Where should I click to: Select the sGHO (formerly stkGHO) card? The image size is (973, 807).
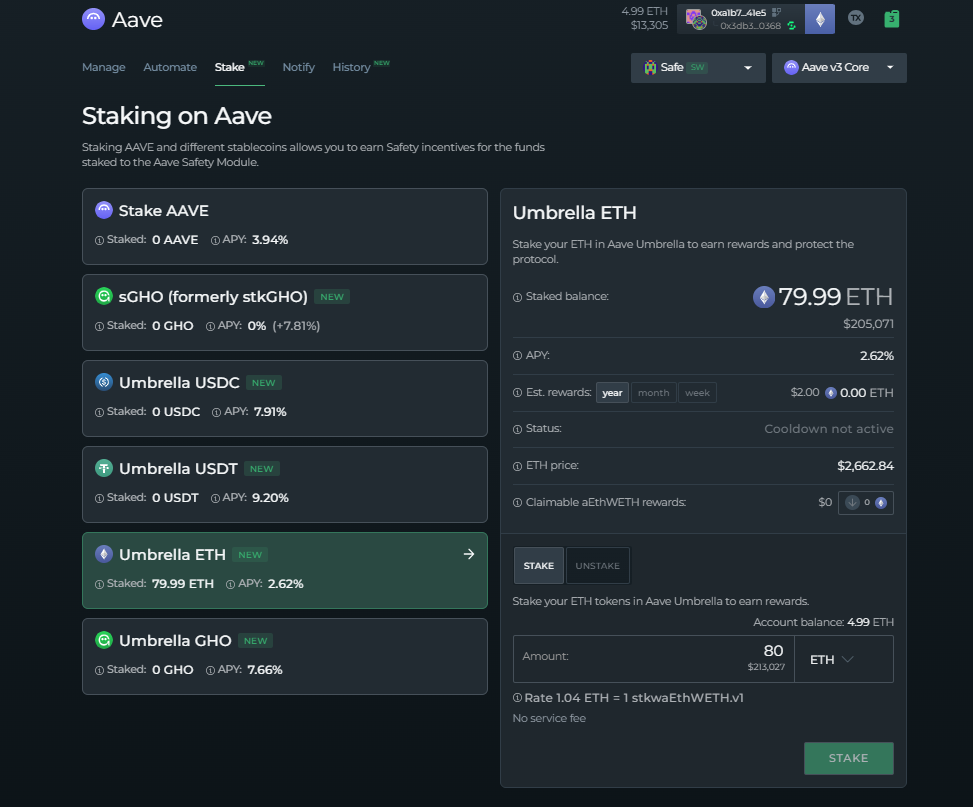coord(285,313)
